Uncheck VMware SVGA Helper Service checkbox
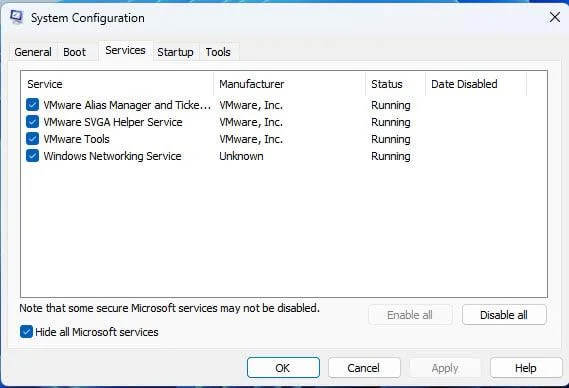Image resolution: width=569 pixels, height=388 pixels. (33, 122)
